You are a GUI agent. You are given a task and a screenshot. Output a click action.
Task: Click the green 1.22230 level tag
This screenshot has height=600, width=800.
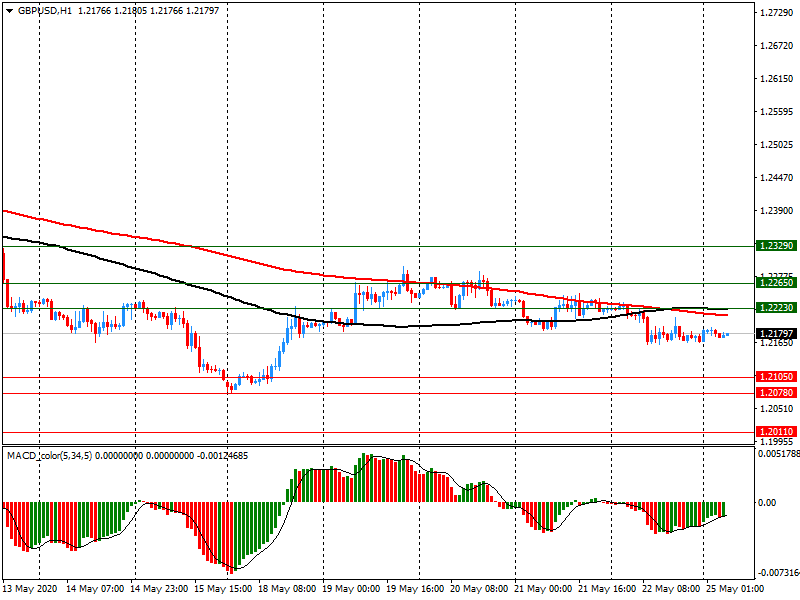776,308
